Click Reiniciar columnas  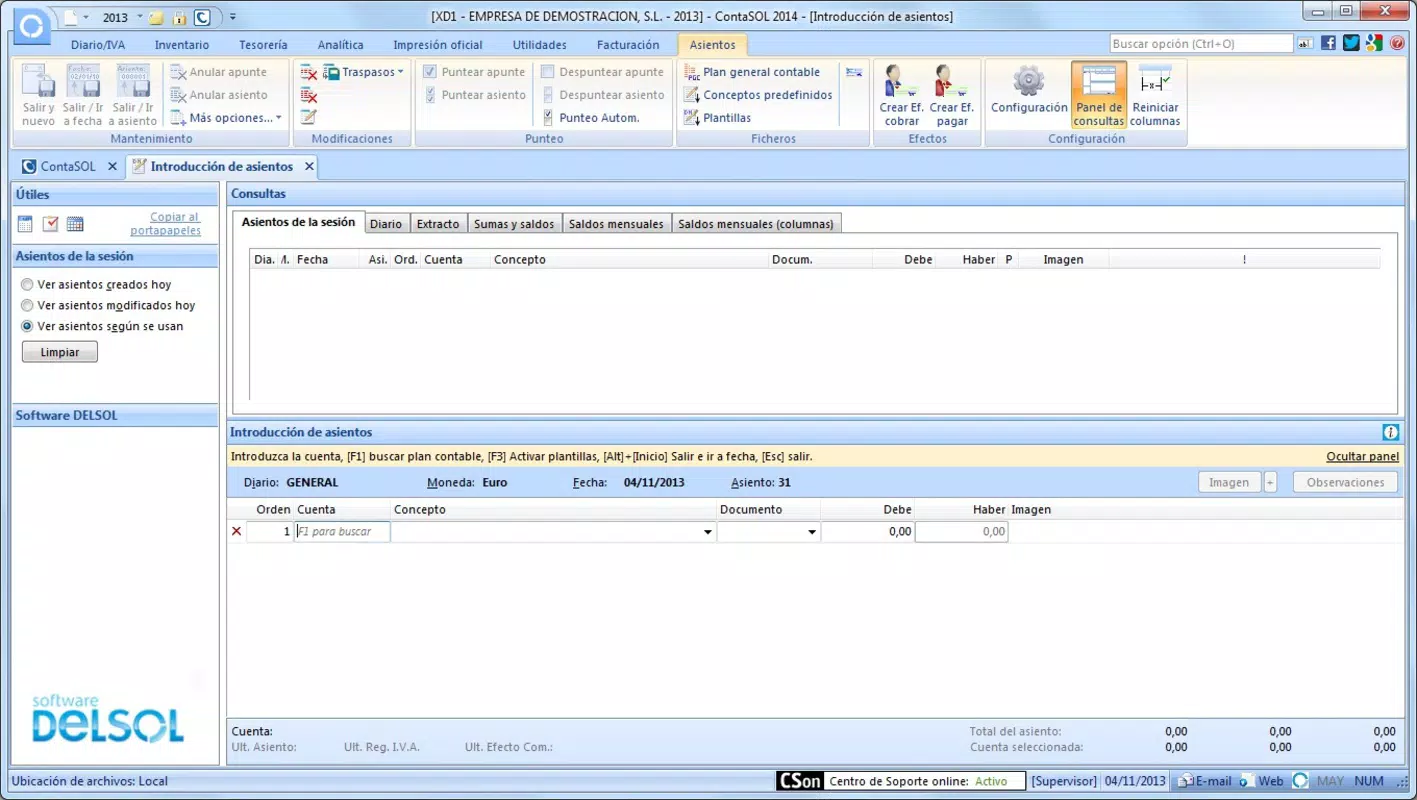[1155, 96]
